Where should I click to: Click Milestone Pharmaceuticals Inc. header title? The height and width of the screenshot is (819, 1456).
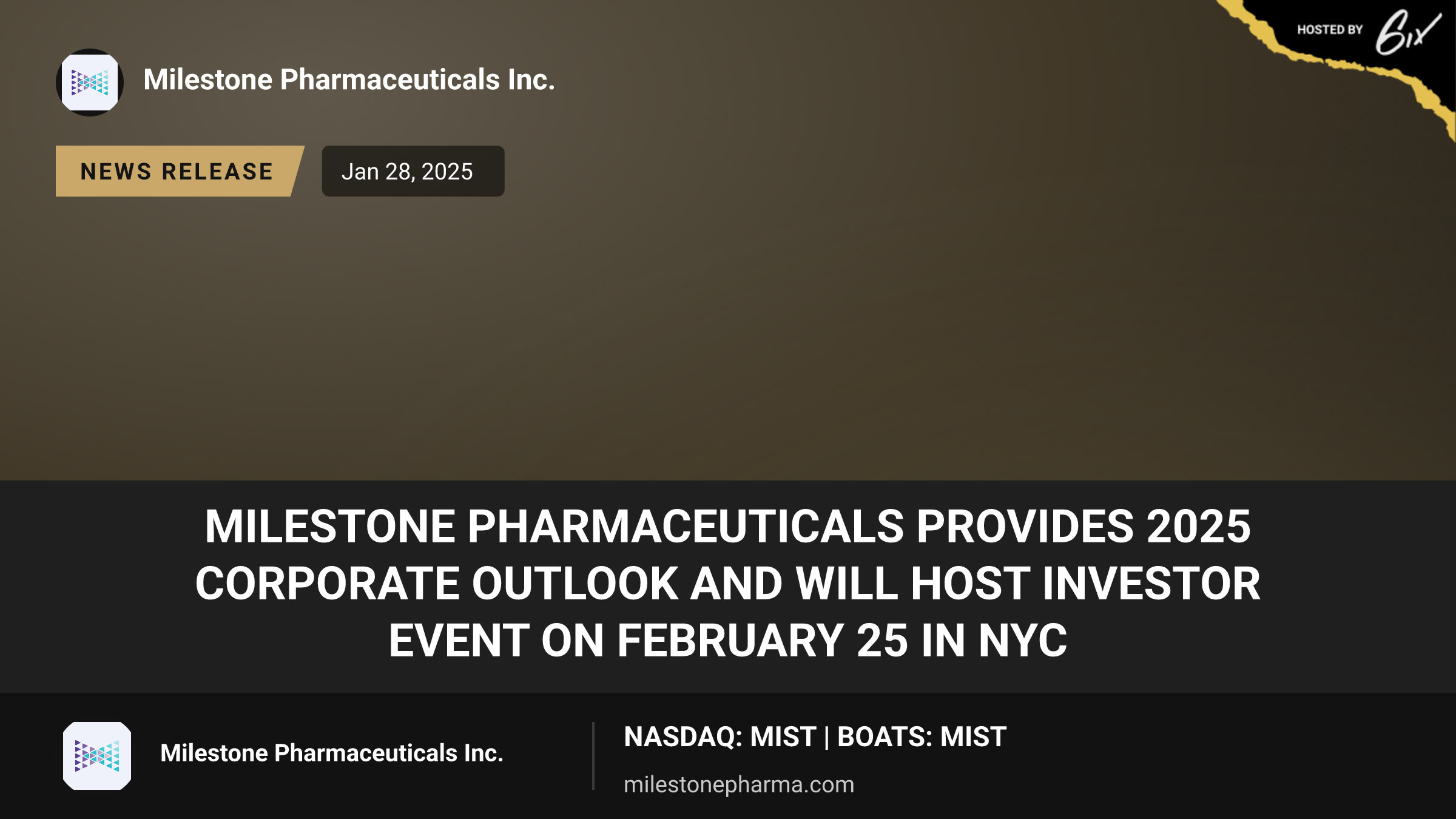pos(349,79)
